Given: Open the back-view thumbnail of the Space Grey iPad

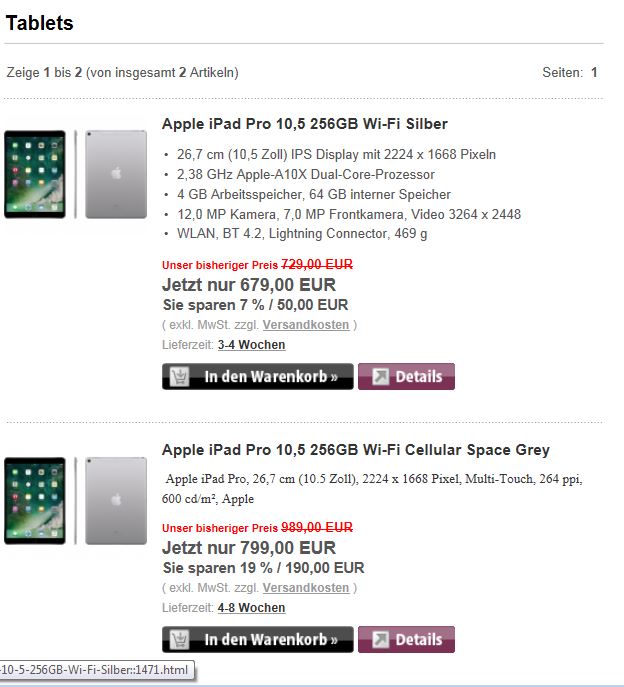Looking at the screenshot, I should tap(114, 500).
